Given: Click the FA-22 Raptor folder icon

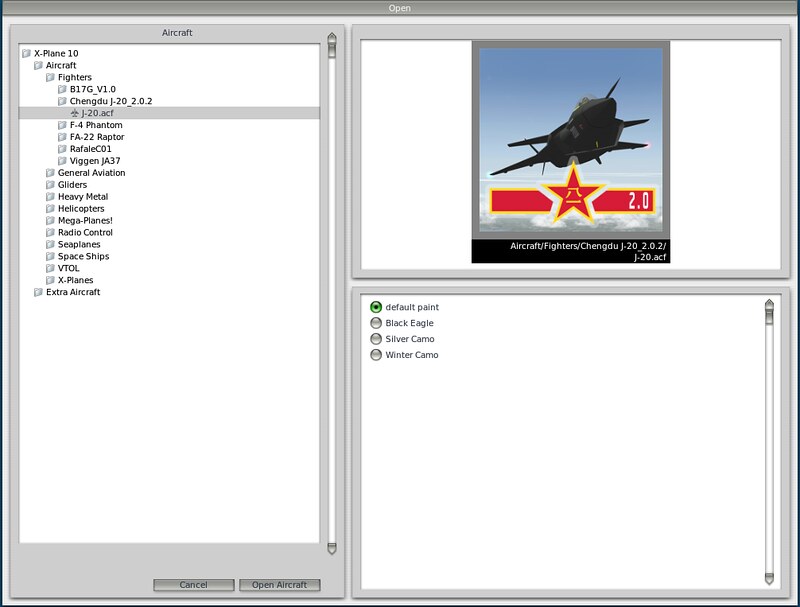Looking at the screenshot, I should (x=62, y=137).
